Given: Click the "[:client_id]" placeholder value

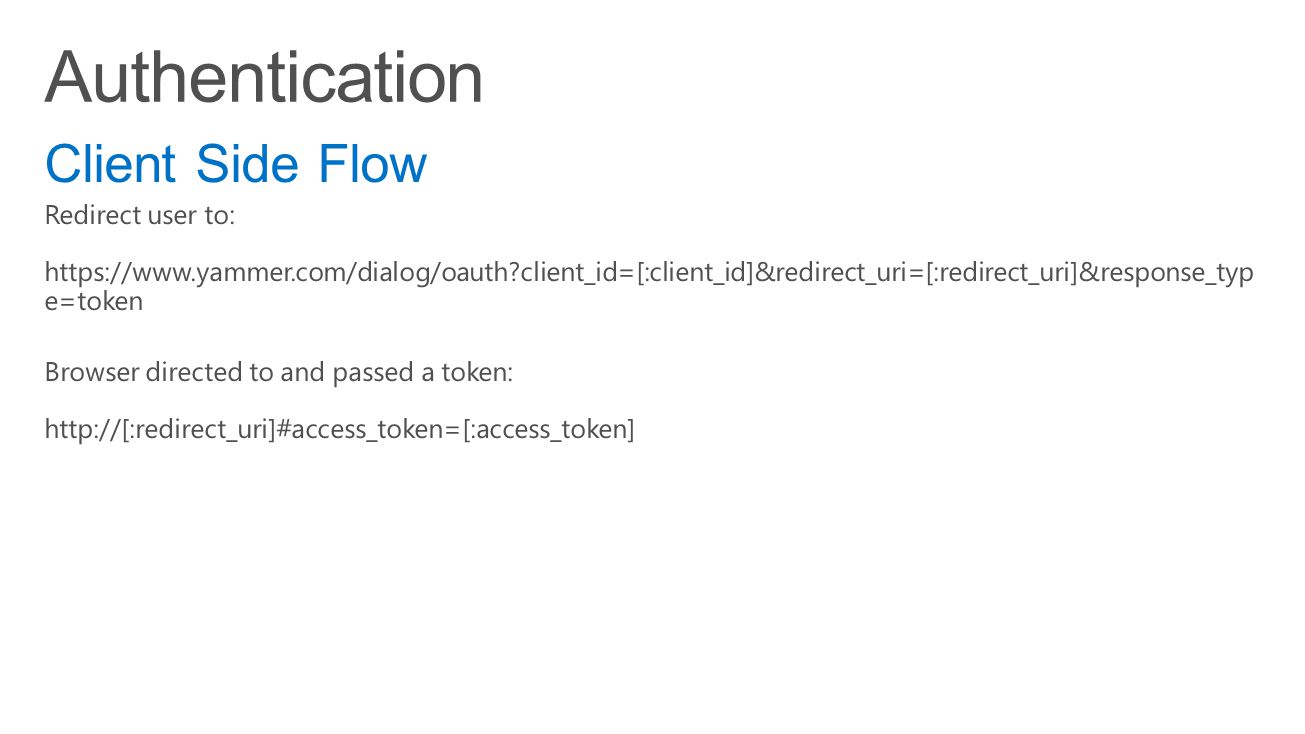Looking at the screenshot, I should click(695, 273).
